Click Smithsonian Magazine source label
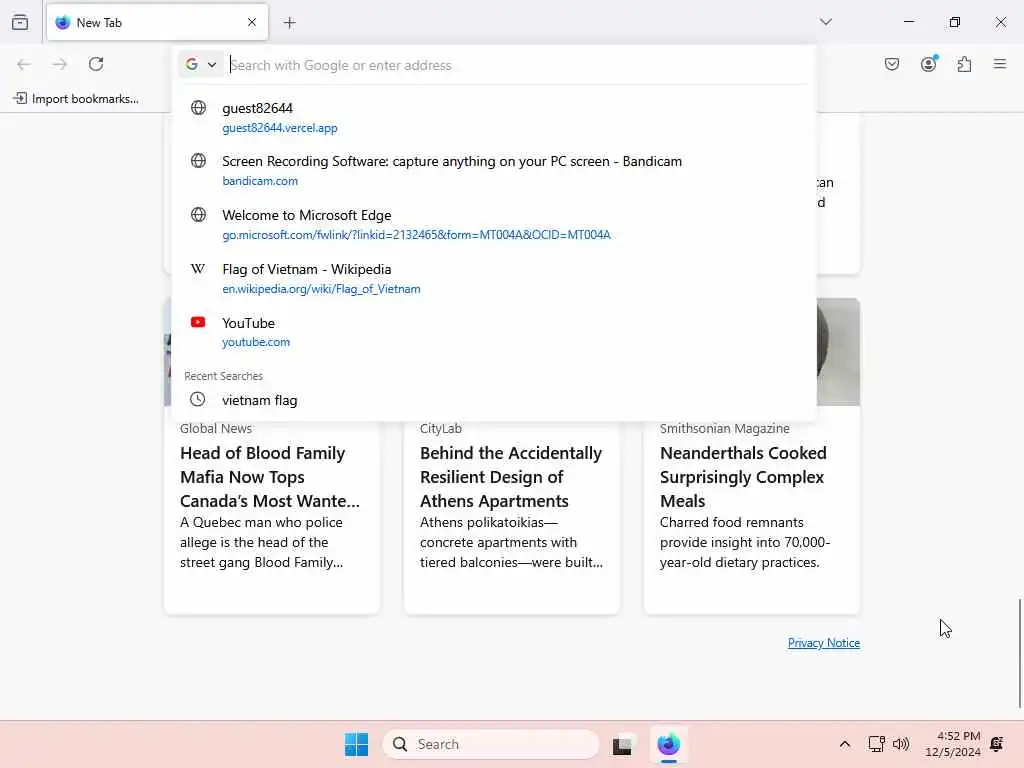 point(724,428)
